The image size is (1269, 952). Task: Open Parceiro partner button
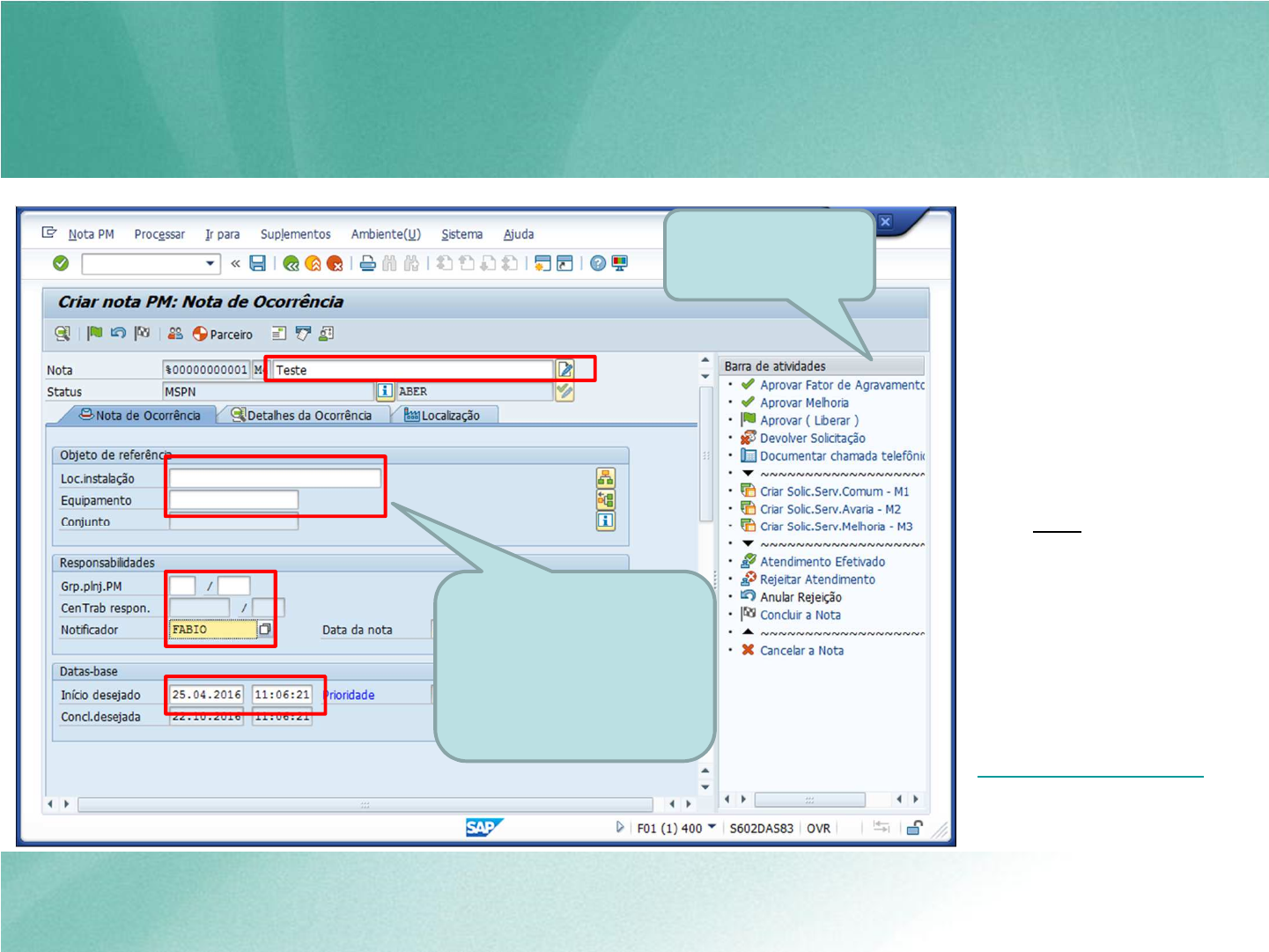point(223,335)
